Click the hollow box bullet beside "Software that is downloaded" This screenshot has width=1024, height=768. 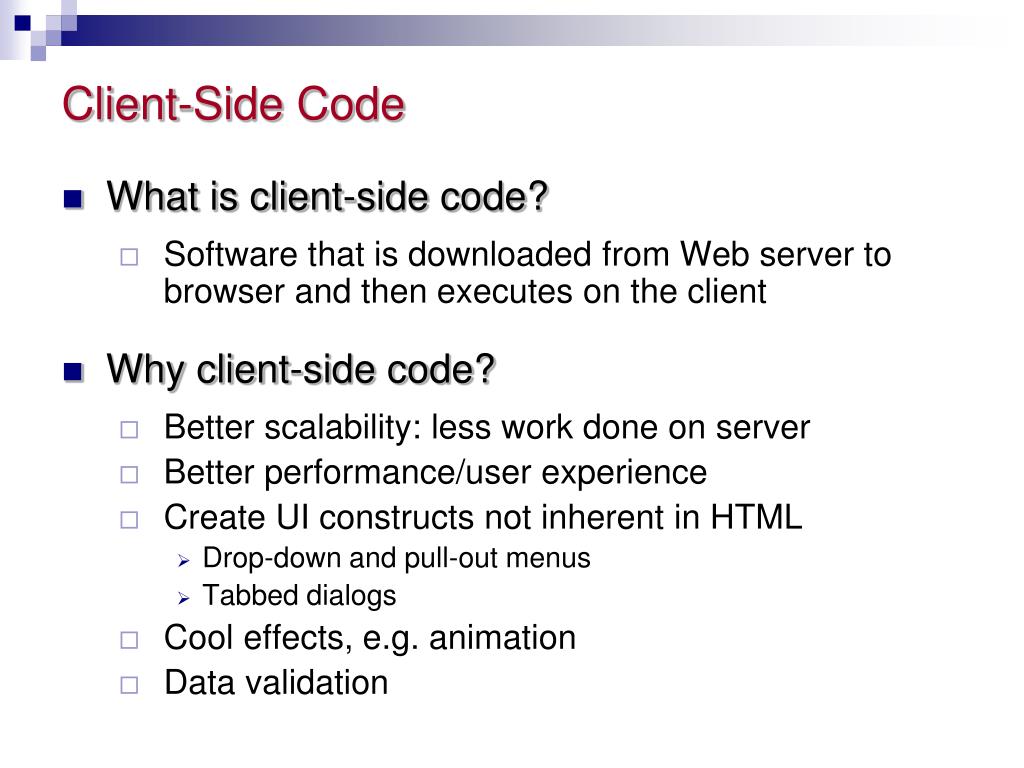tap(129, 257)
